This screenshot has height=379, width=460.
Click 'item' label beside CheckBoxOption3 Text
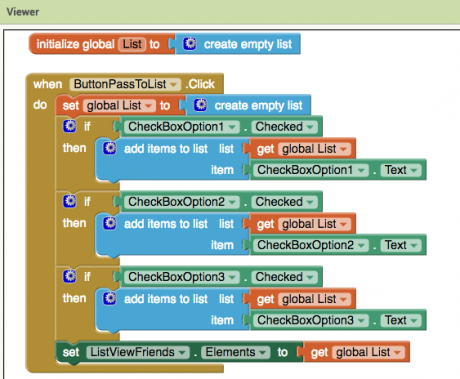click(x=222, y=320)
